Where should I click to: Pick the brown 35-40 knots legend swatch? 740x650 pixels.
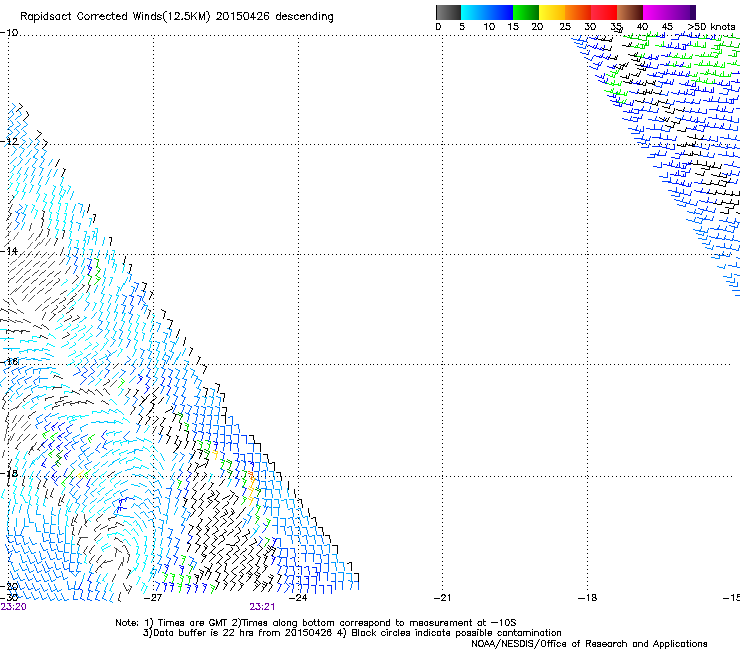[630, 12]
